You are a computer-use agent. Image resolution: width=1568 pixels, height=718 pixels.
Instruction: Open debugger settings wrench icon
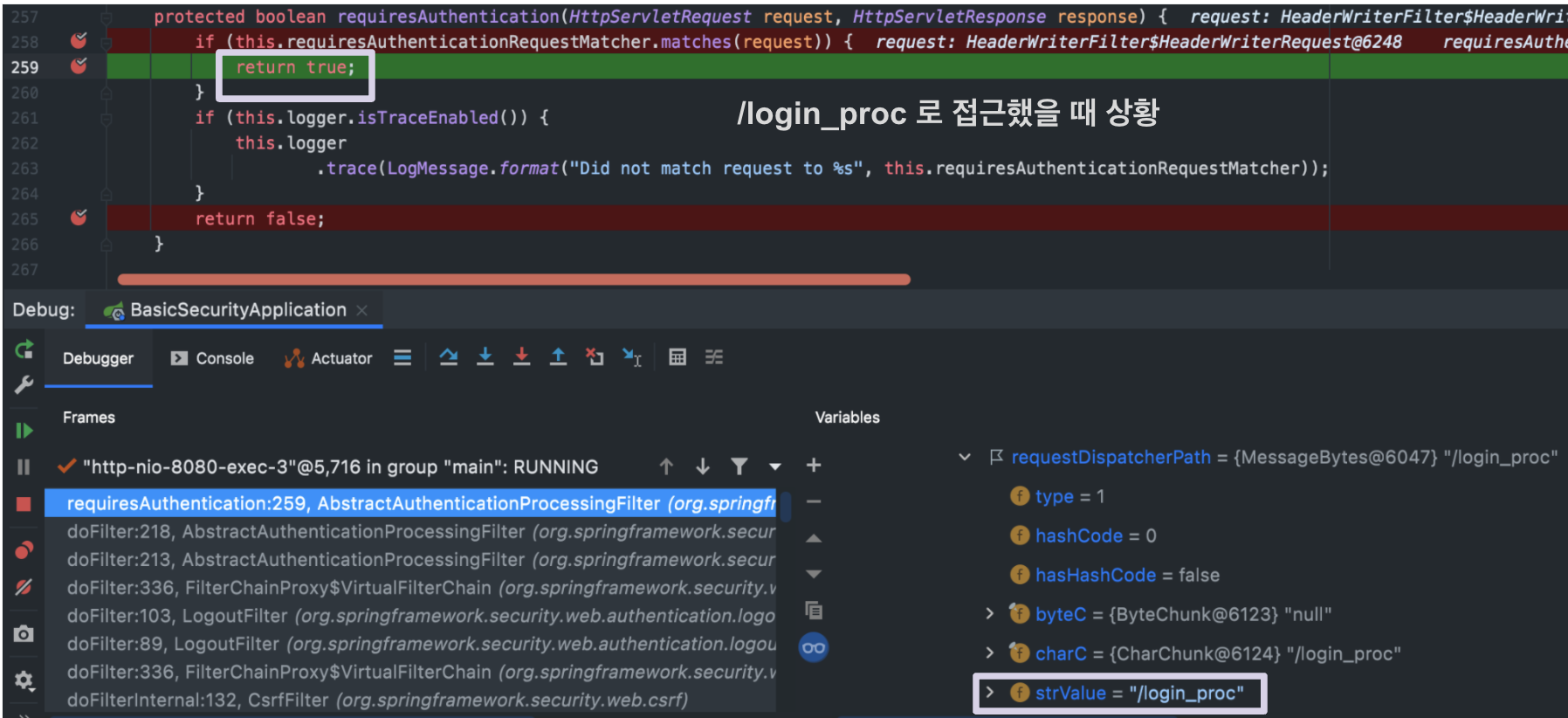[24, 384]
